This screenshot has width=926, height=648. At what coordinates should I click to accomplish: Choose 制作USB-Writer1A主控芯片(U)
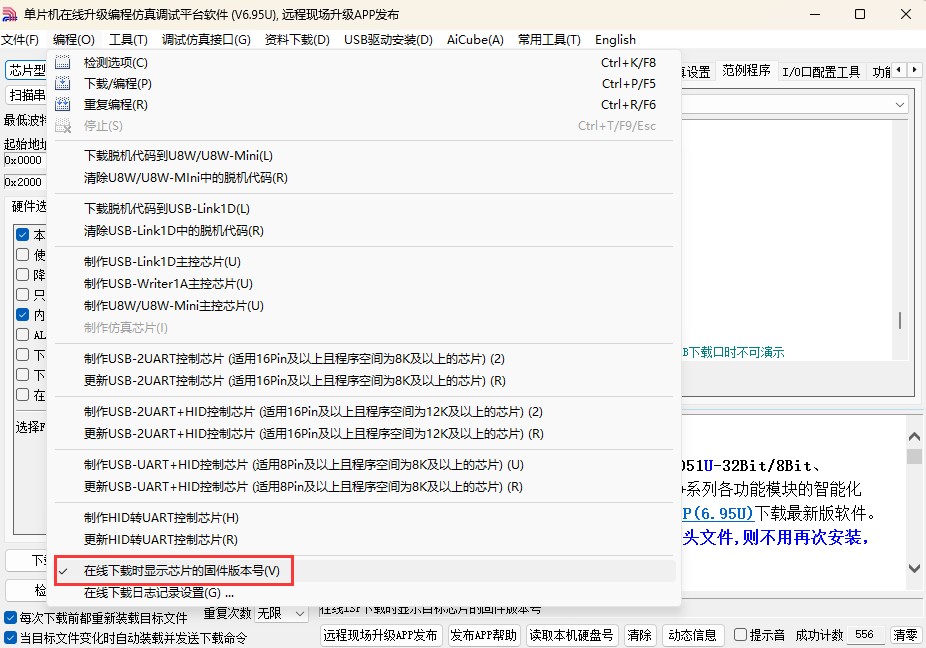pyautogui.click(x=365, y=284)
